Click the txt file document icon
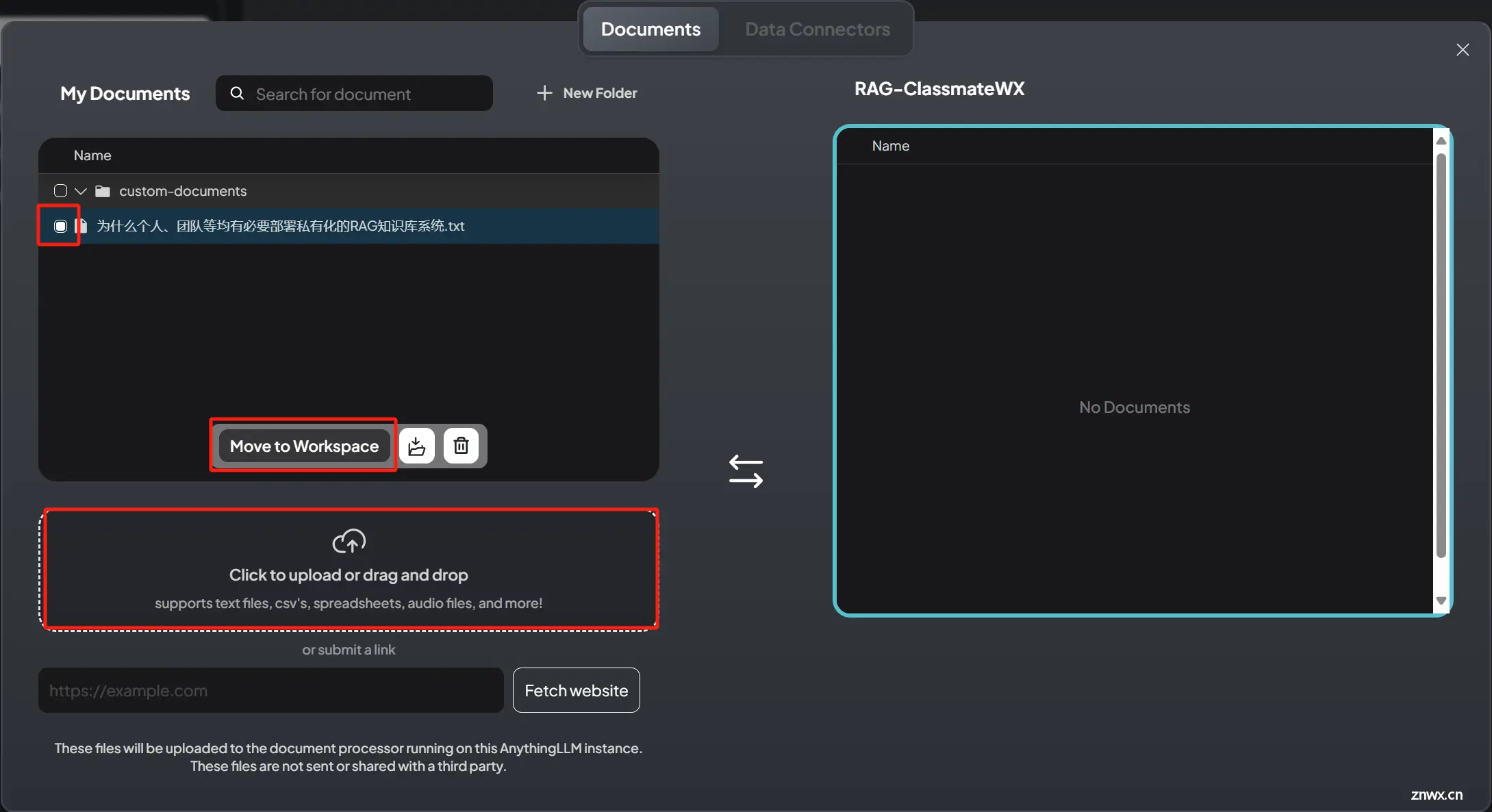 click(x=81, y=226)
